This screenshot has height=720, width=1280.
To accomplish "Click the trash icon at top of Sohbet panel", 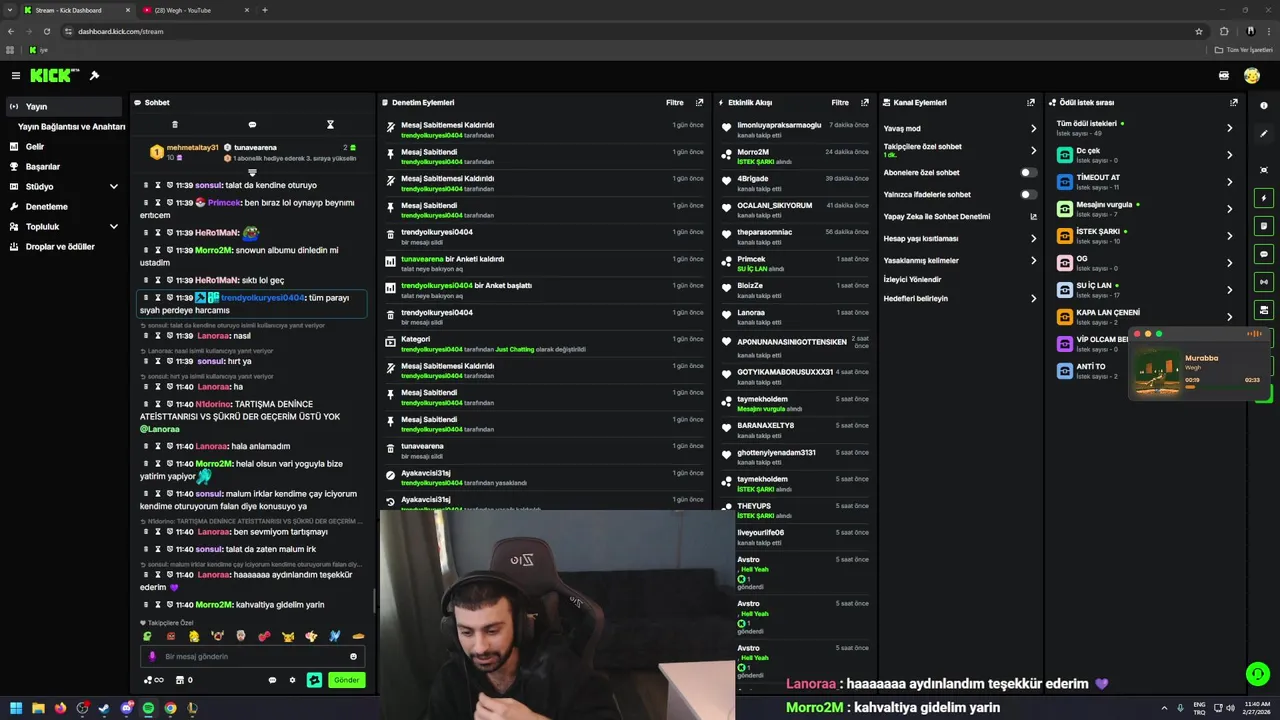I will click(x=175, y=125).
